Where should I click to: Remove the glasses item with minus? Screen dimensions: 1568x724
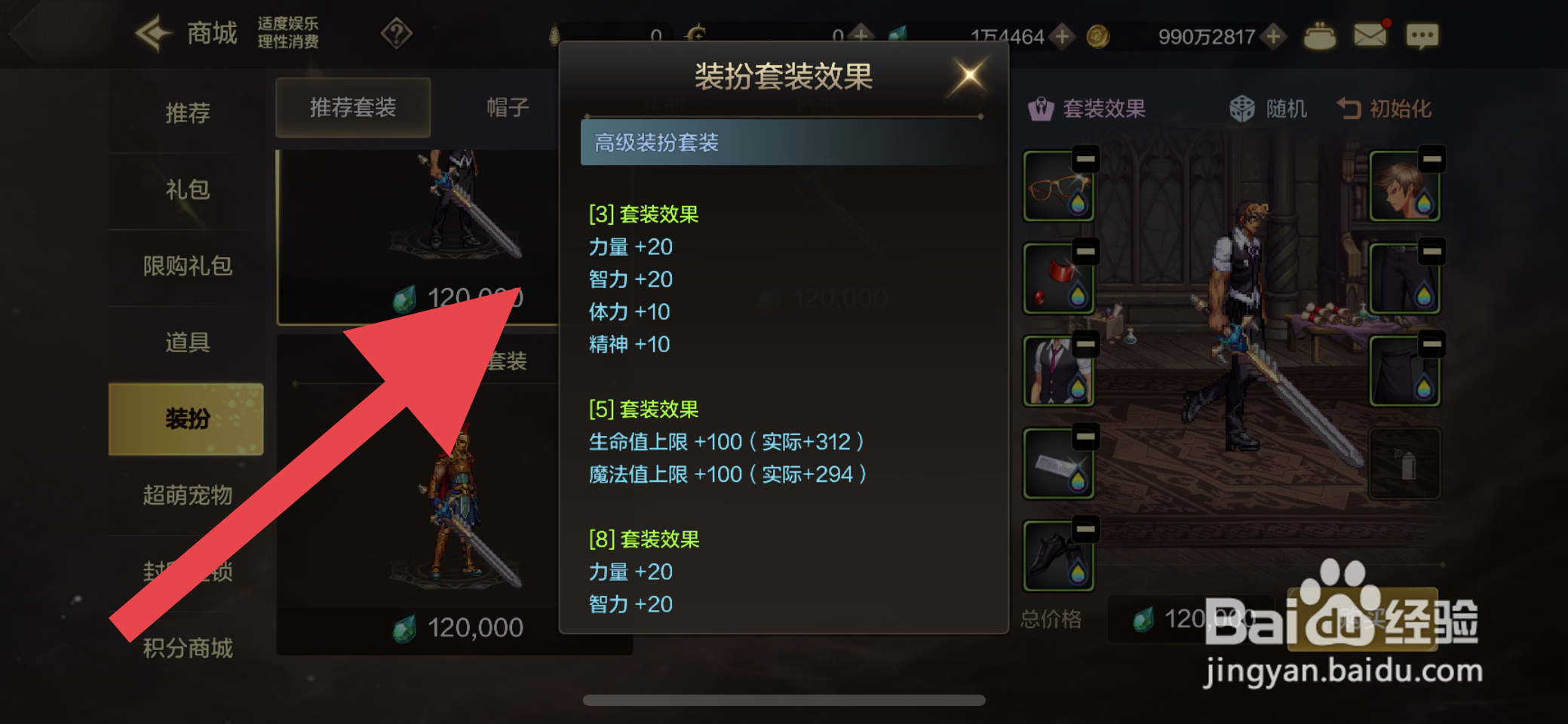pyautogui.click(x=1085, y=159)
